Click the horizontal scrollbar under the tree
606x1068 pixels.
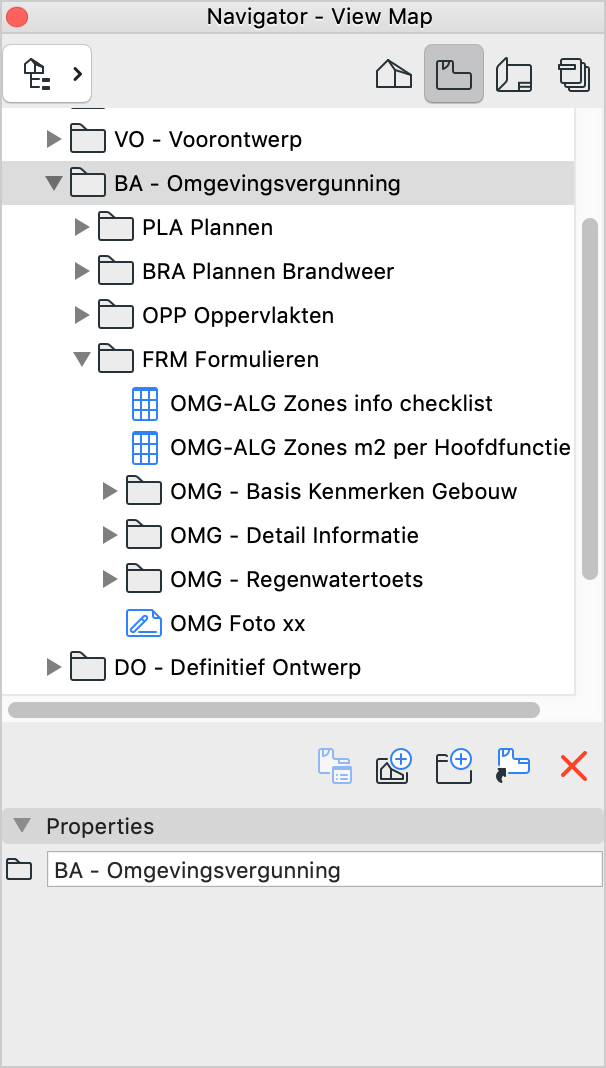274,710
